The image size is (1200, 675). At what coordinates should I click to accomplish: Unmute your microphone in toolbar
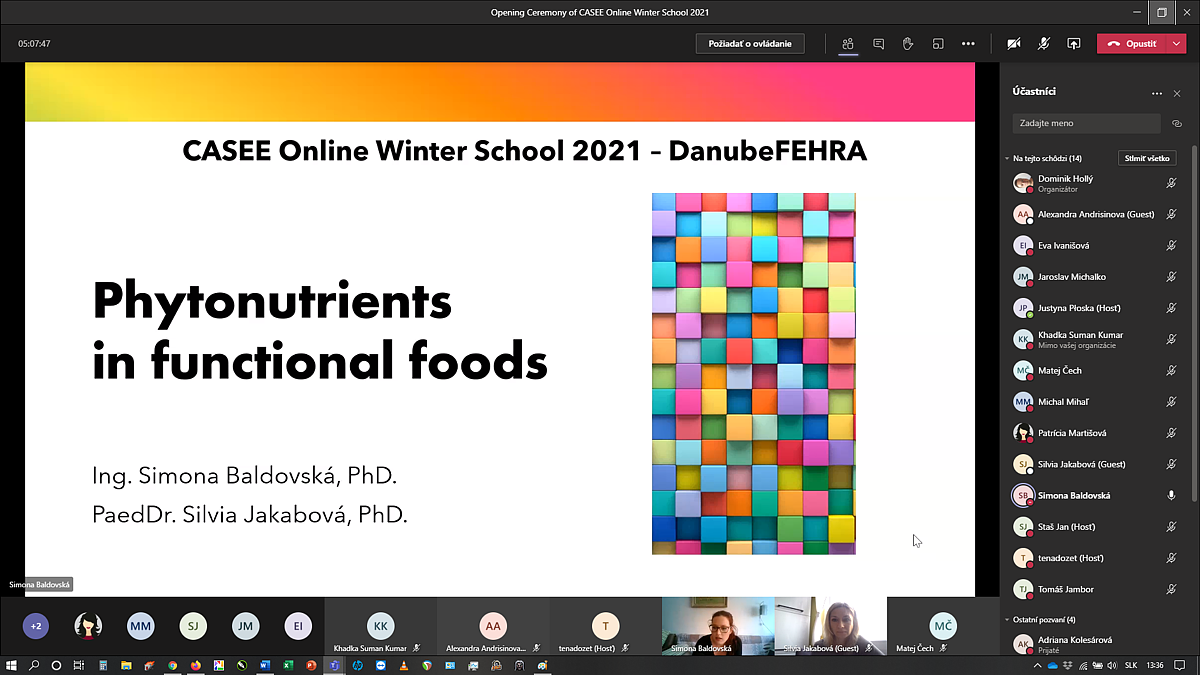[1044, 44]
